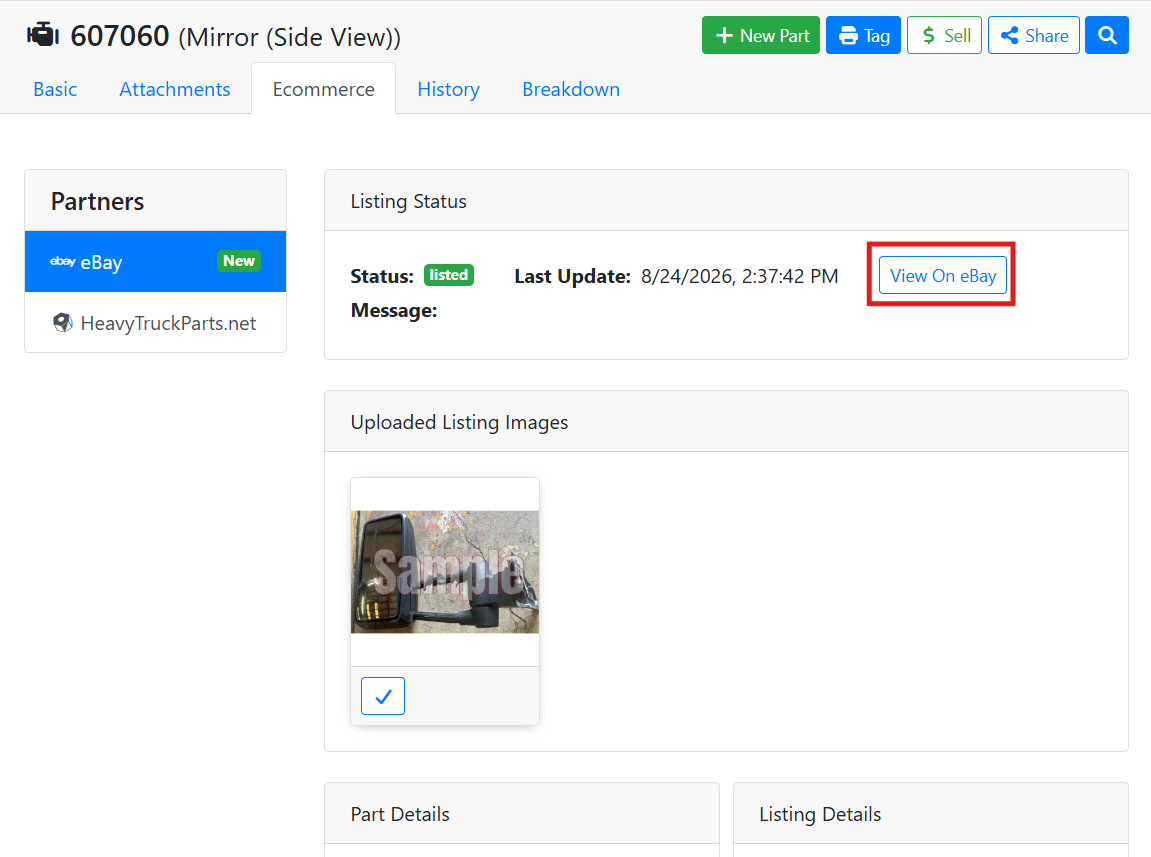1151x857 pixels.
Task: Click the green New Part button
Action: point(760,35)
